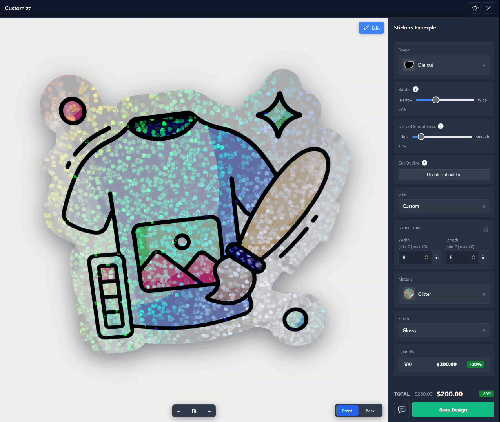Click the green badge next to TOTAL price

tap(486, 394)
